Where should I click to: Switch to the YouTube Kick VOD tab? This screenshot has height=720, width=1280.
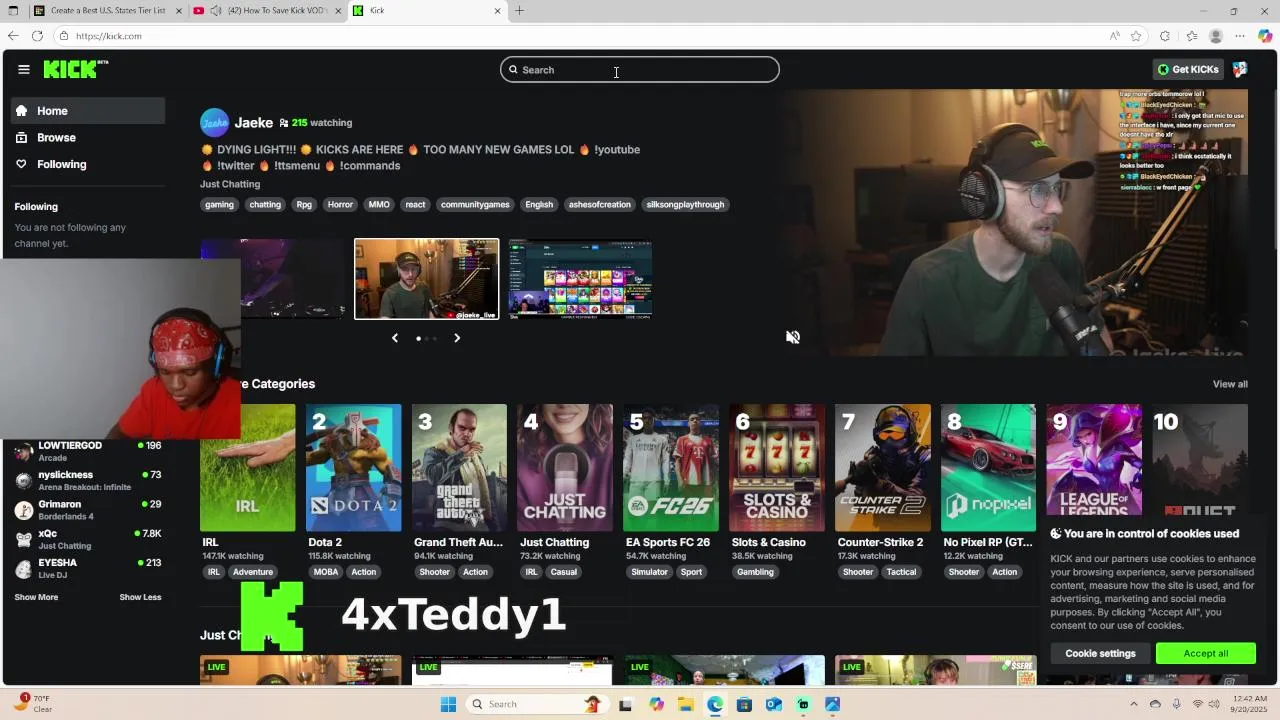pyautogui.click(x=266, y=11)
